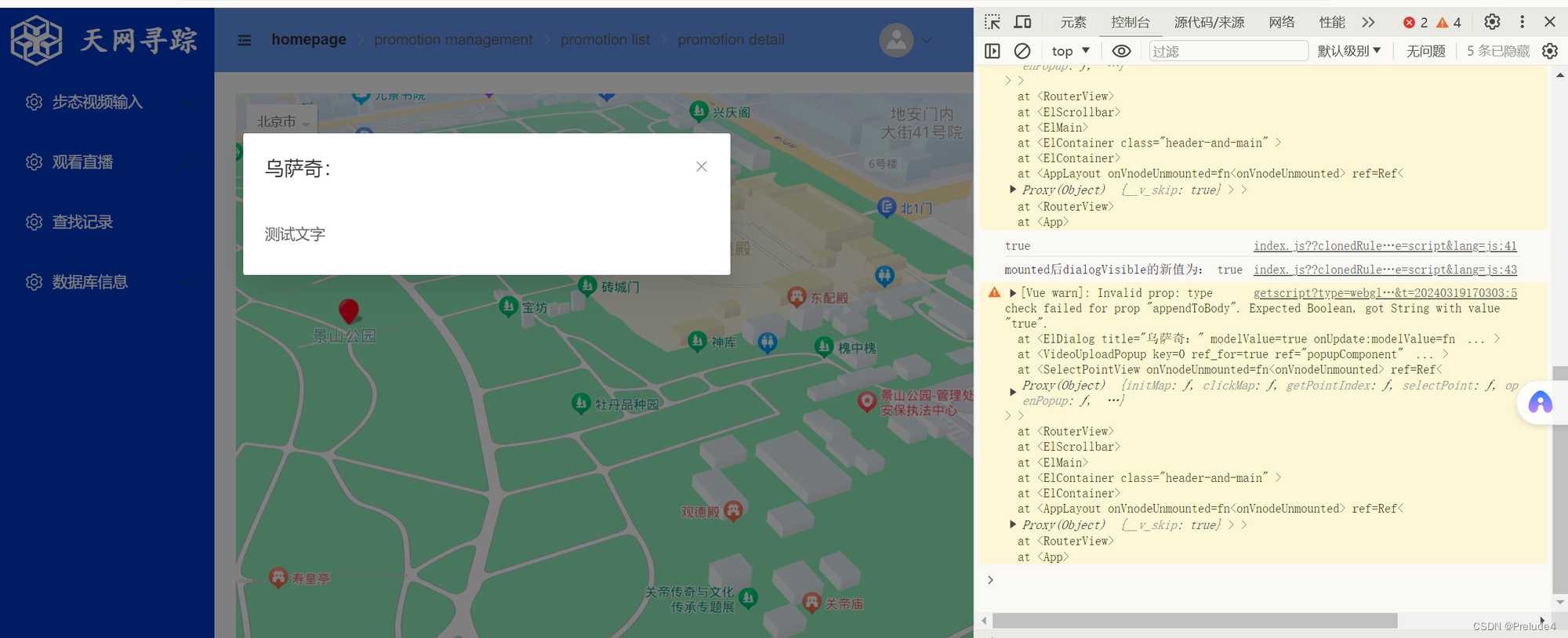Screen dimensions: 1568x638
Task: Expand lower Proxy(Object) _v_skip entry
Action: [1013, 524]
